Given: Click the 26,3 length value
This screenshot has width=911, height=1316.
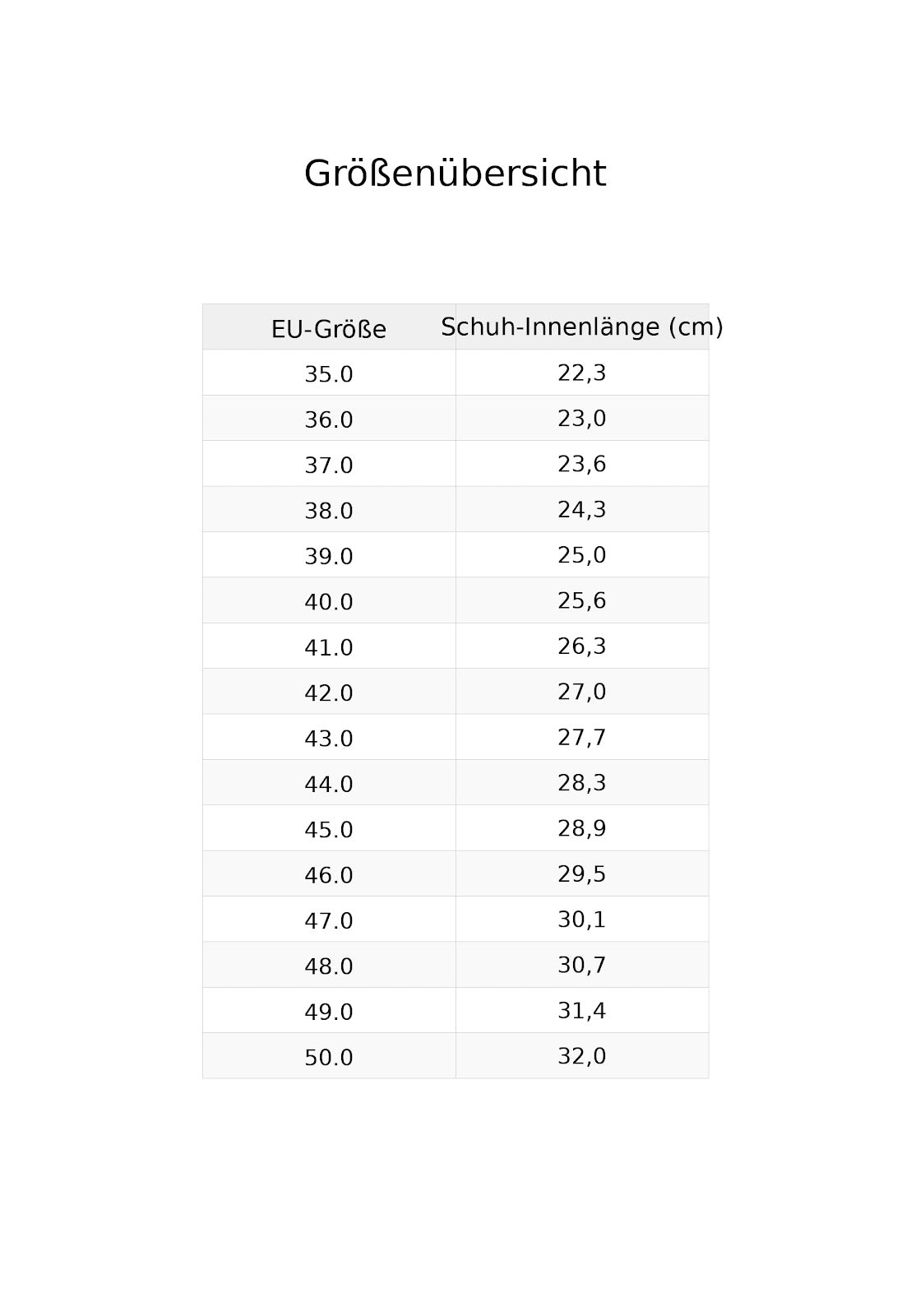Looking at the screenshot, I should pos(582,646).
